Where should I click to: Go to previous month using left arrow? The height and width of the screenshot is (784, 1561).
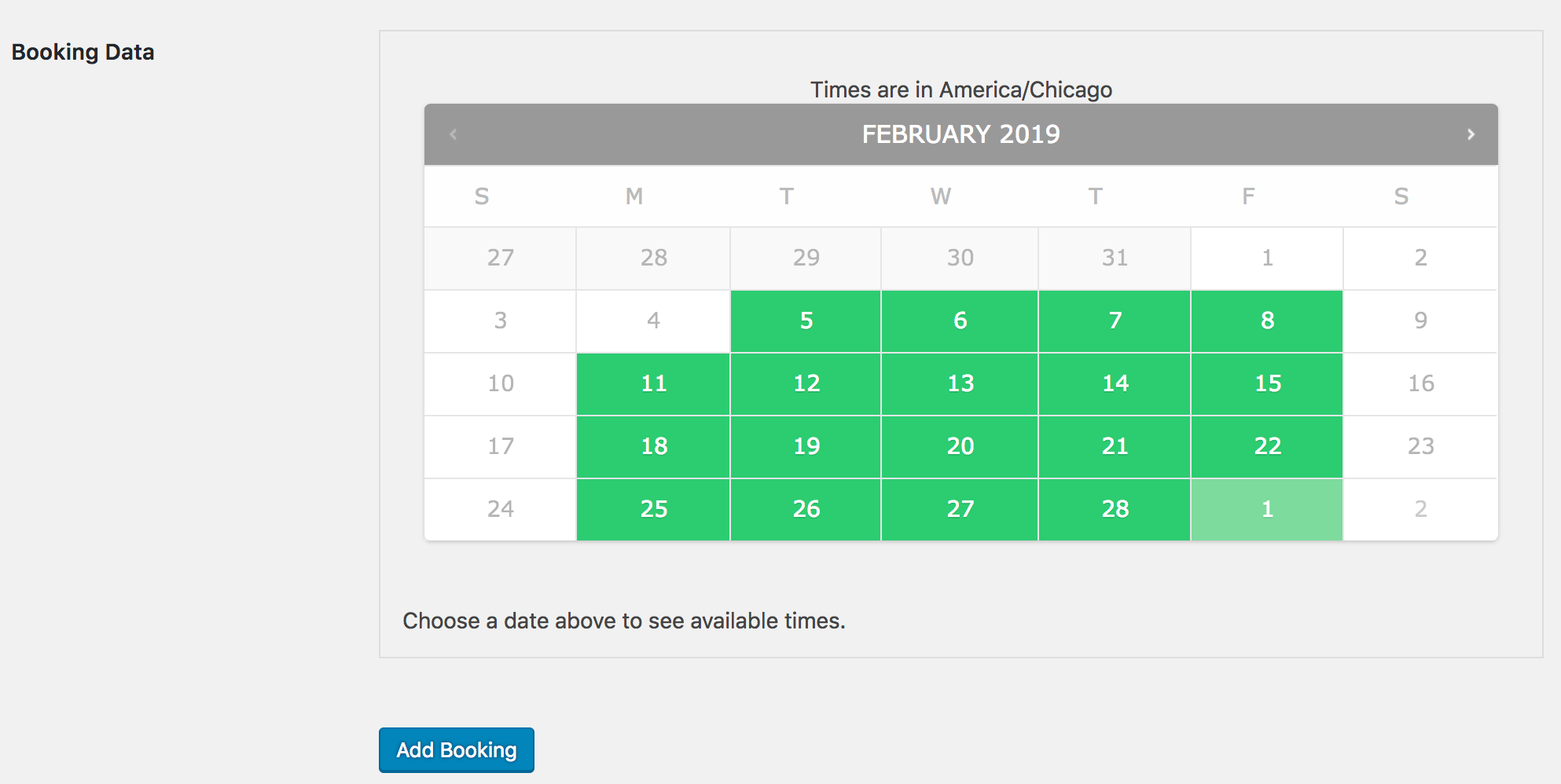point(454,134)
